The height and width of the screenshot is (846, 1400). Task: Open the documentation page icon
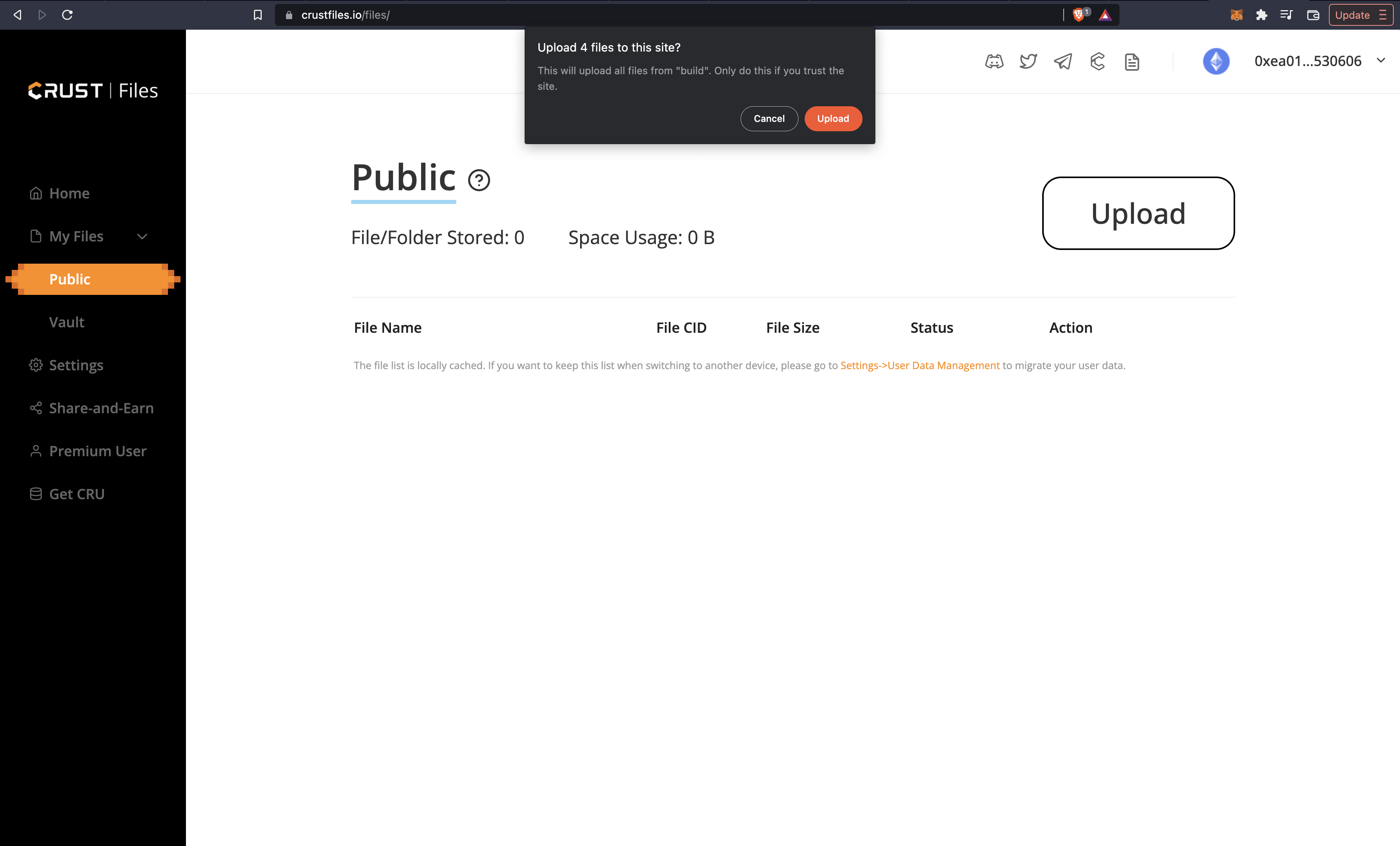[x=1132, y=61]
